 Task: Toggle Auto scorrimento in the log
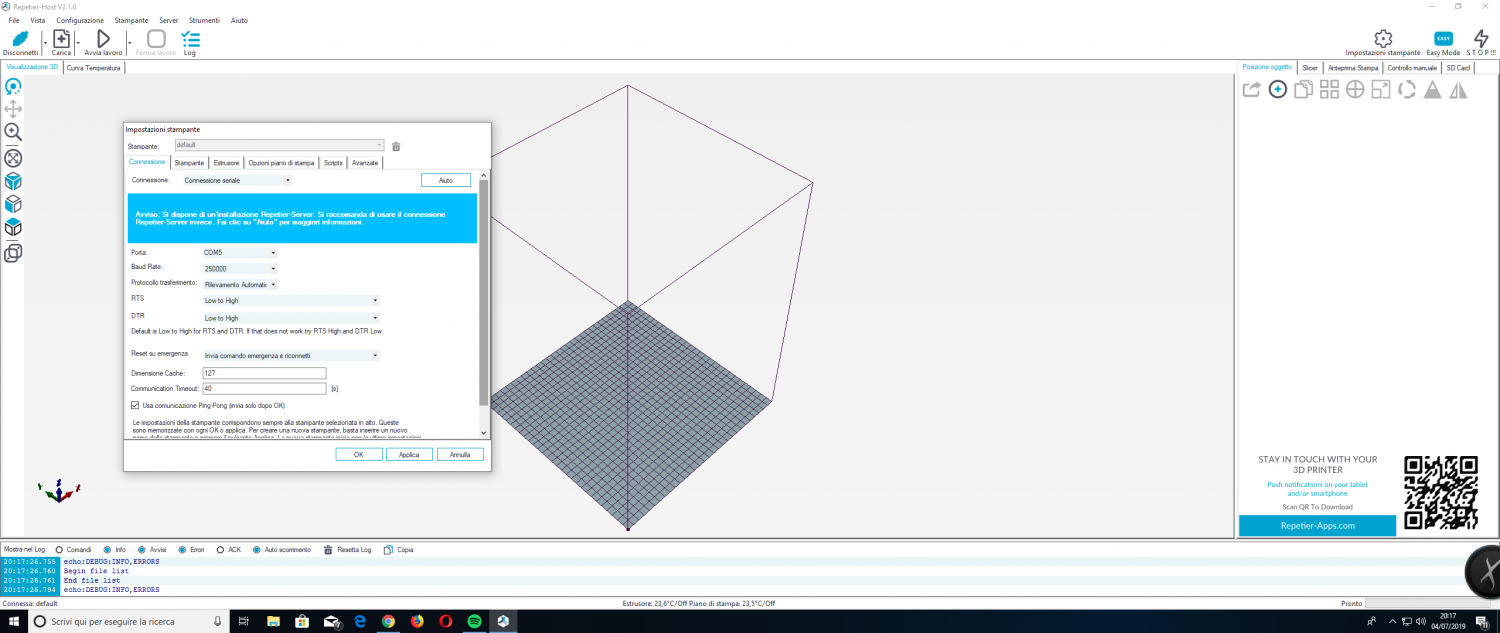click(x=257, y=550)
